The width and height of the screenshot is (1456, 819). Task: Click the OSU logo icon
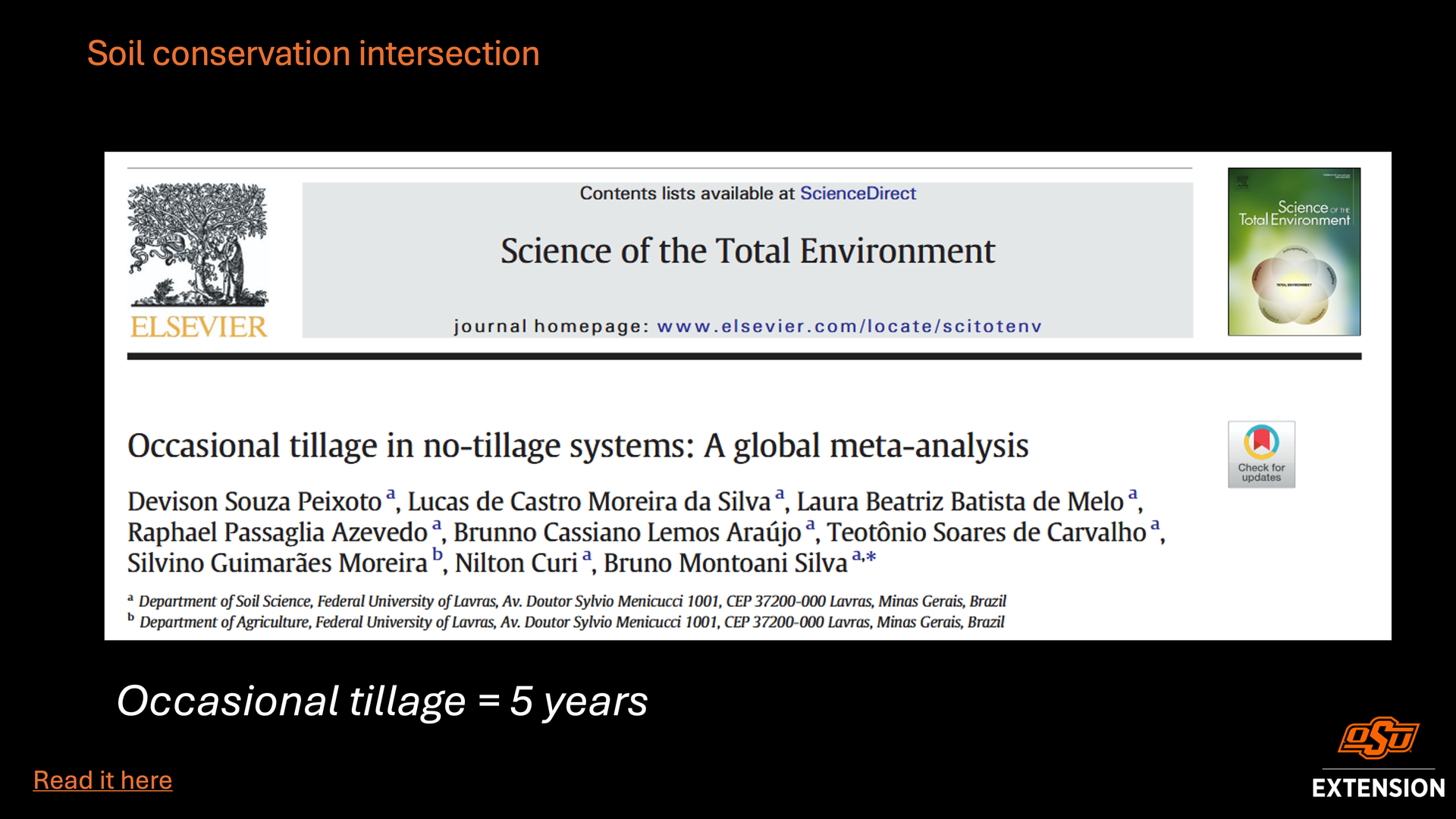click(1378, 737)
